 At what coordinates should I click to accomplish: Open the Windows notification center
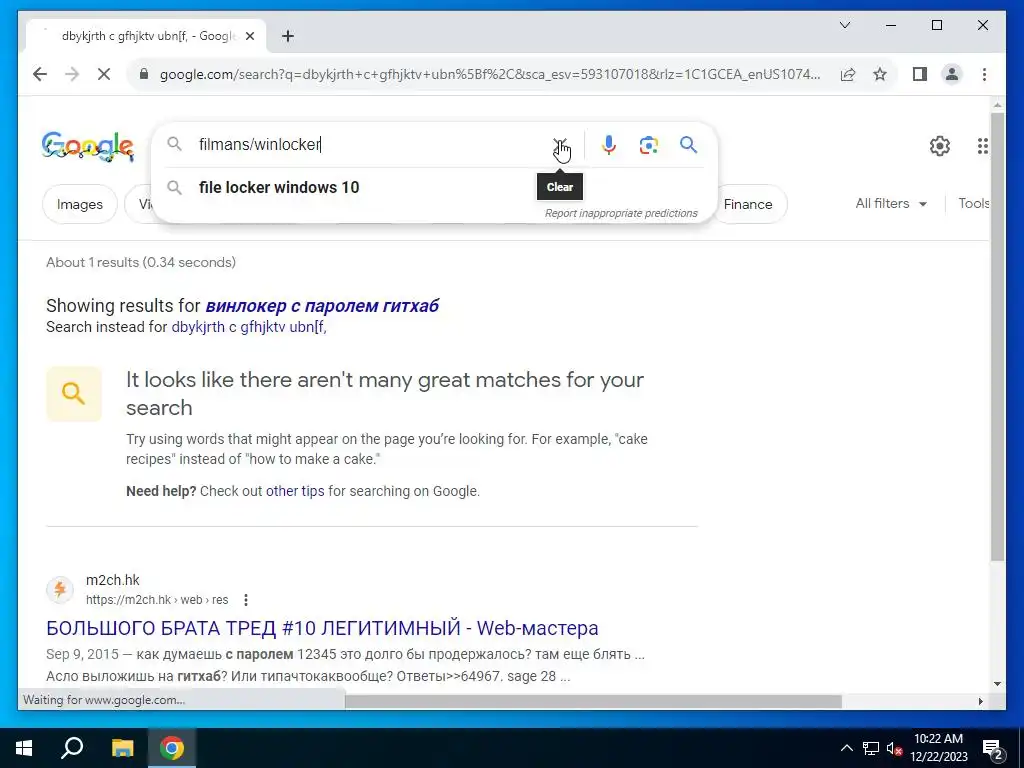993,748
